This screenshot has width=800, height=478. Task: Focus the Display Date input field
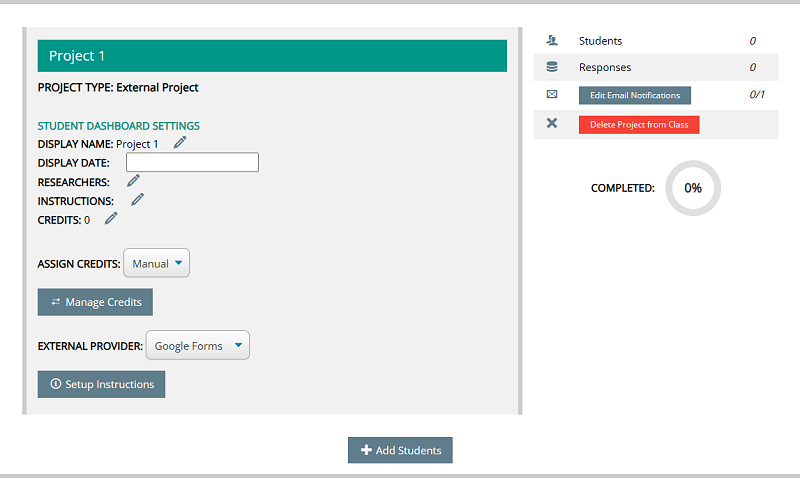coord(192,162)
